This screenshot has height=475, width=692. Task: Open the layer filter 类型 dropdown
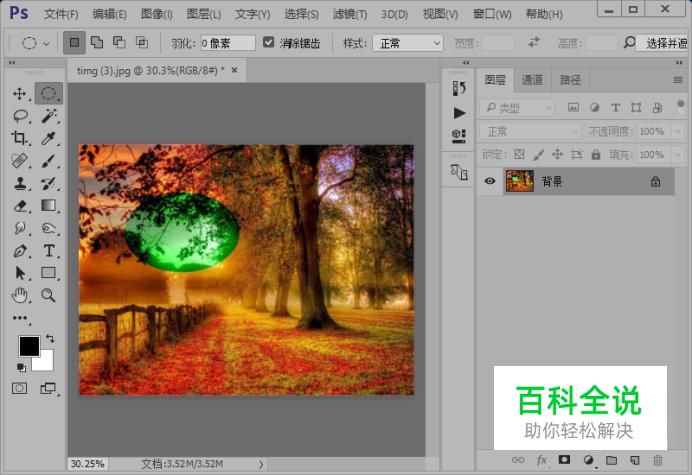pyautogui.click(x=517, y=108)
